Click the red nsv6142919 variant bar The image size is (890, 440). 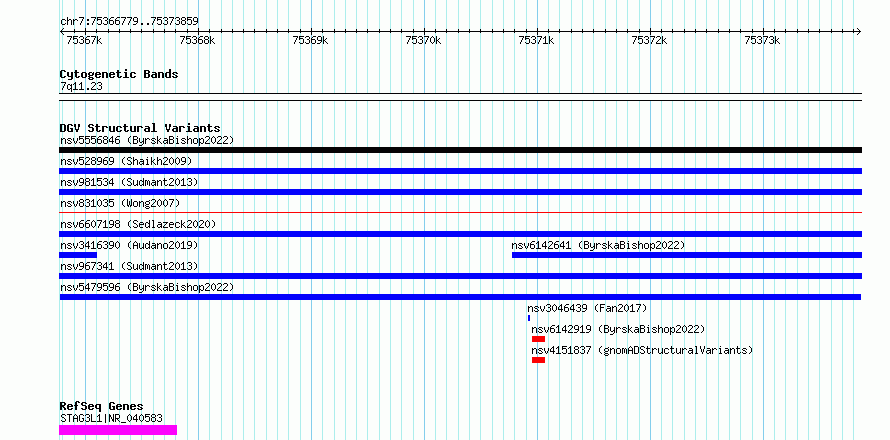coord(538,339)
